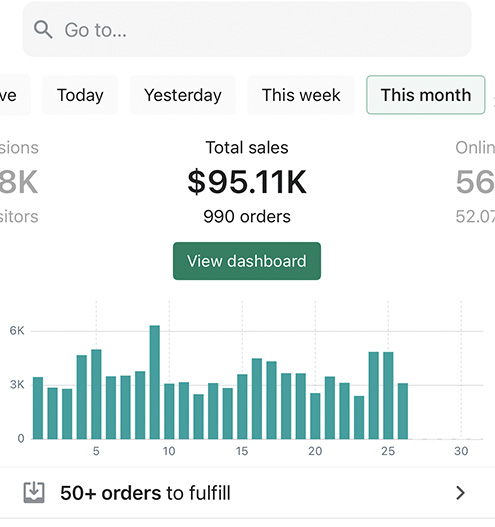Click the last bar after day 25
495x527 pixels.
pyautogui.click(x=403, y=411)
